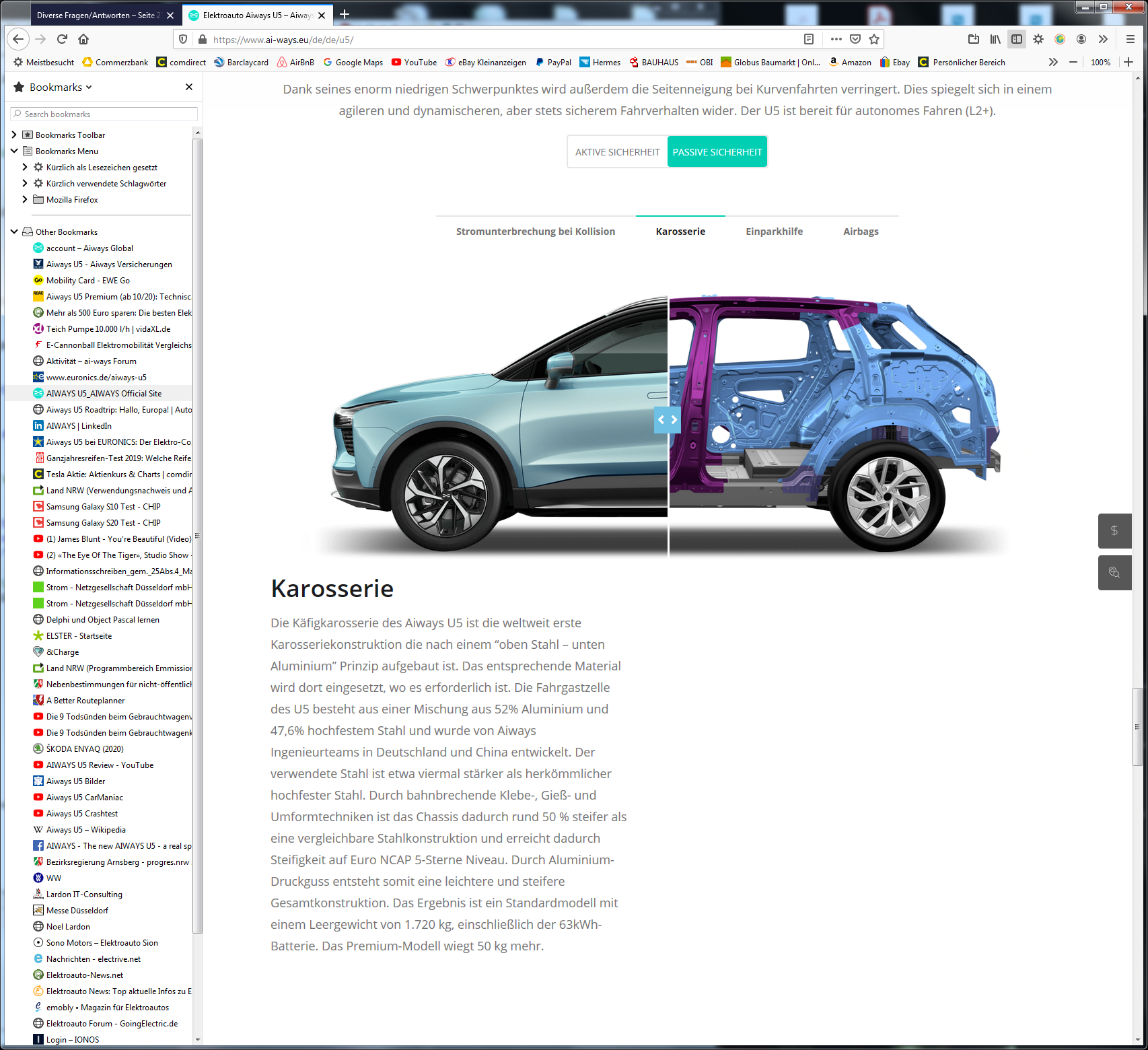This screenshot has width=1148, height=1050.
Task: Open Firefox hamburger menu
Action: (x=1131, y=39)
